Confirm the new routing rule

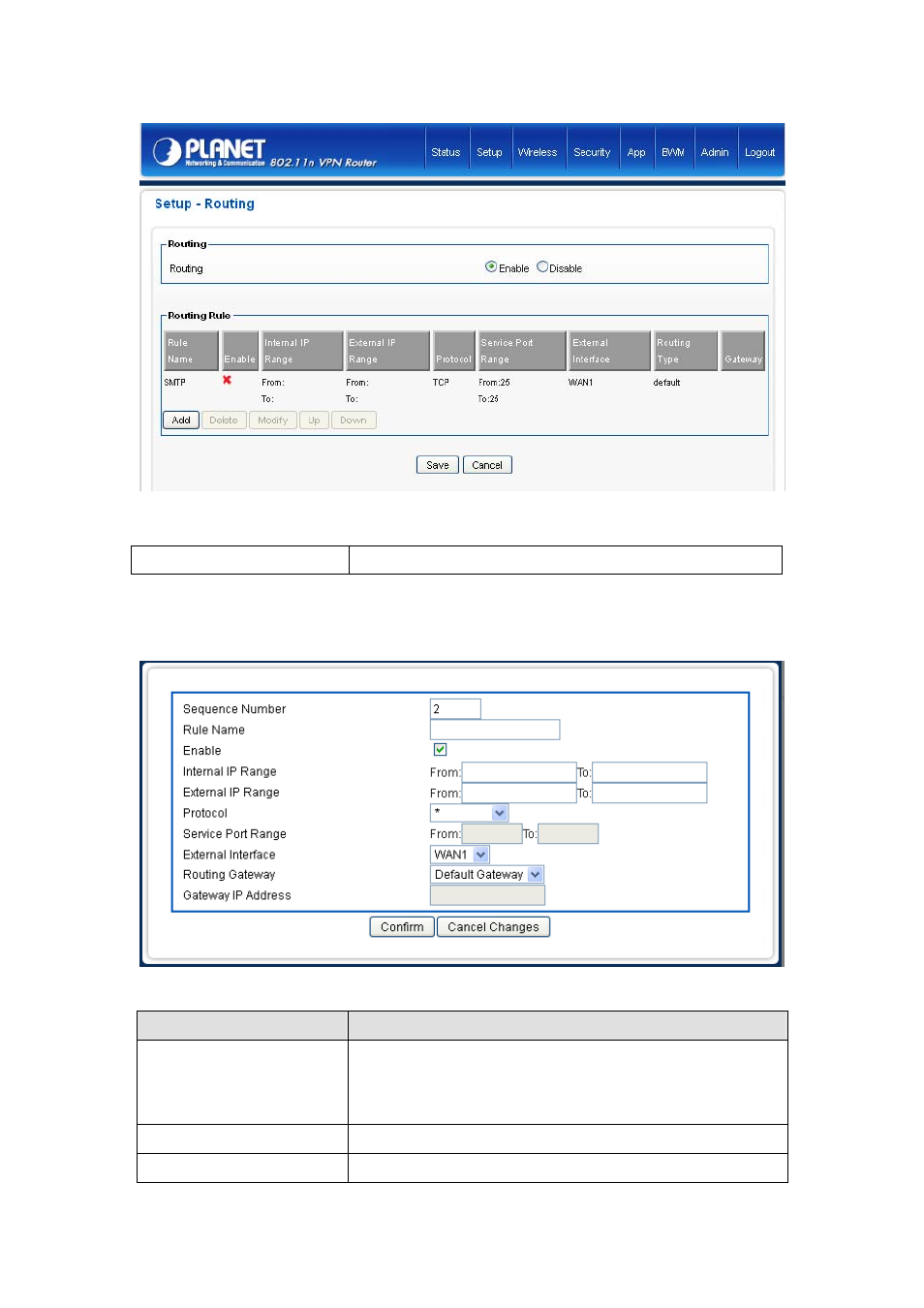click(x=402, y=927)
